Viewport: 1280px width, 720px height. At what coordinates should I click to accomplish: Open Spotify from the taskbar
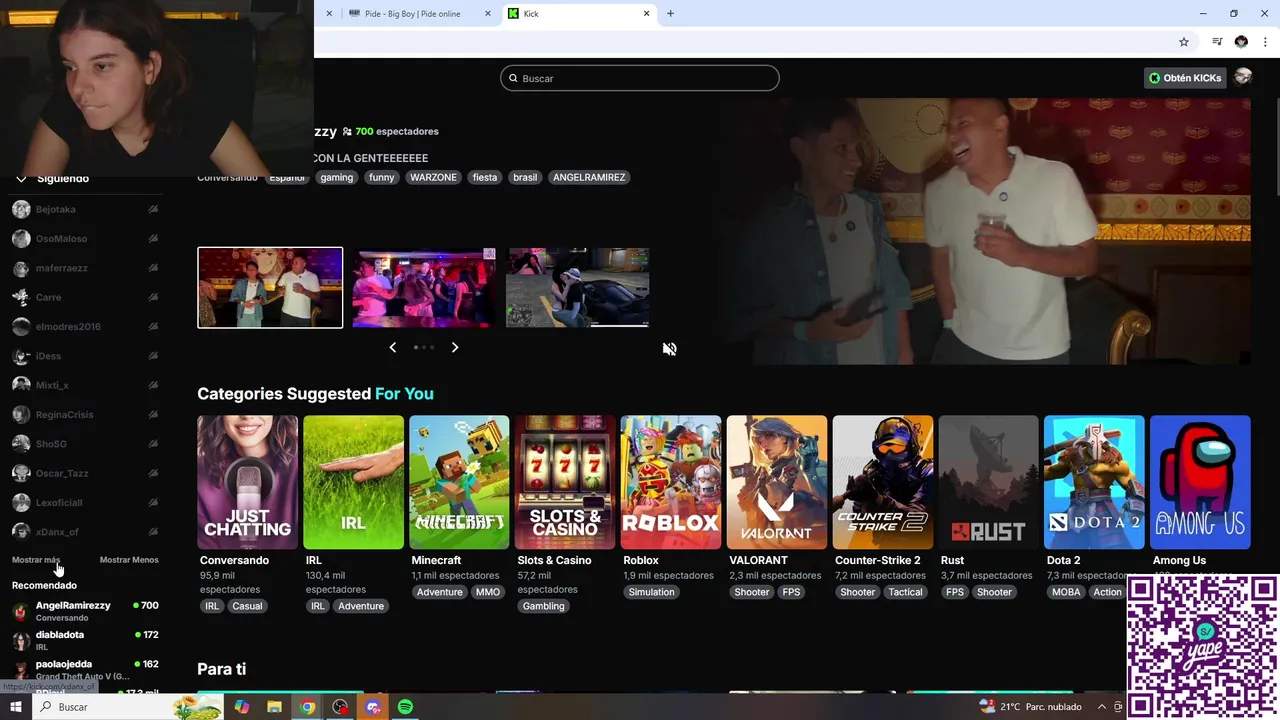[x=405, y=707]
